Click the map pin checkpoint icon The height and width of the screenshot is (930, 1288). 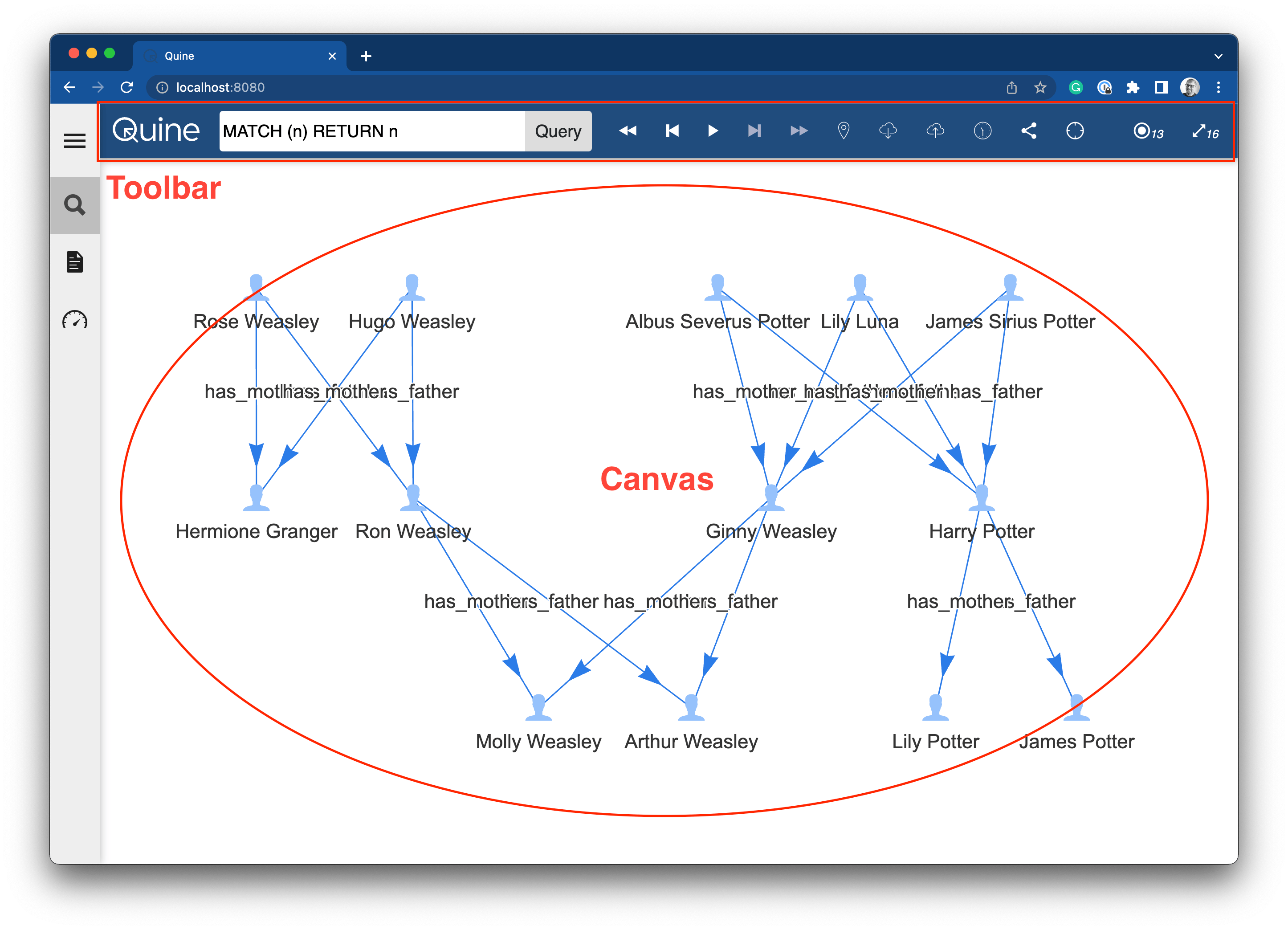pos(844,131)
